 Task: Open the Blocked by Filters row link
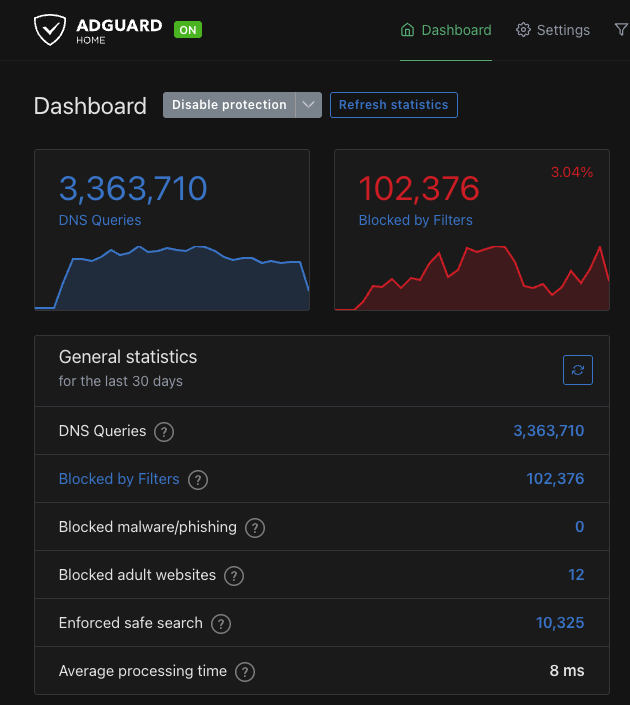119,479
